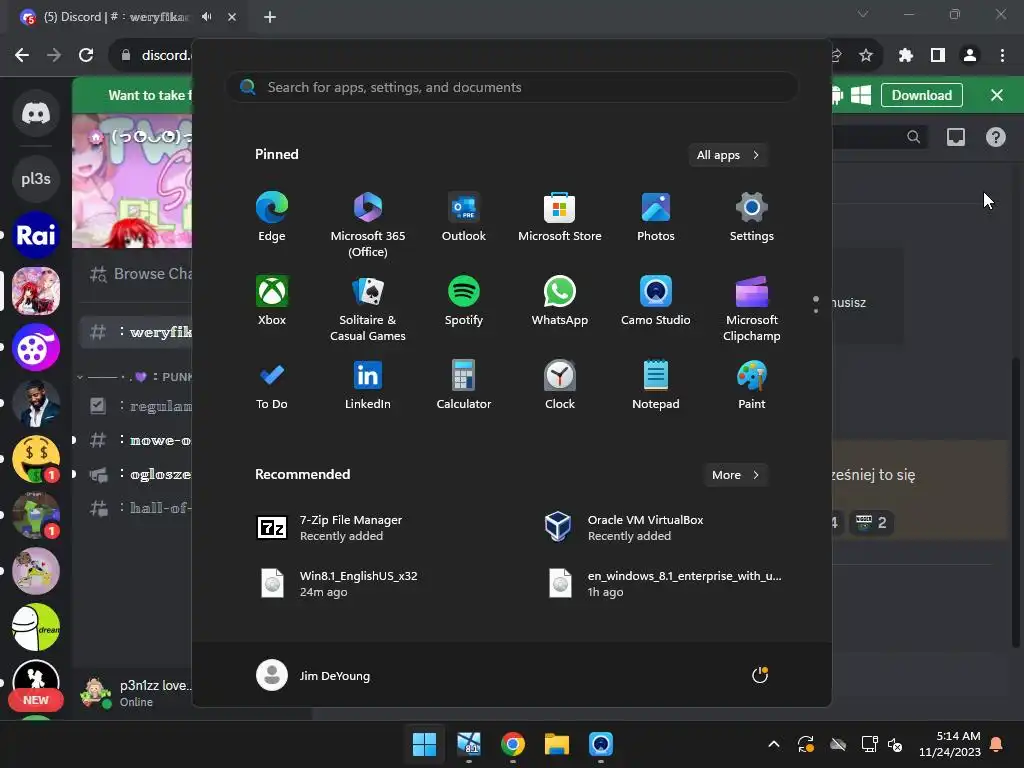Open WhatsApp pinned app
The width and height of the screenshot is (1024, 768).
pos(560,301)
